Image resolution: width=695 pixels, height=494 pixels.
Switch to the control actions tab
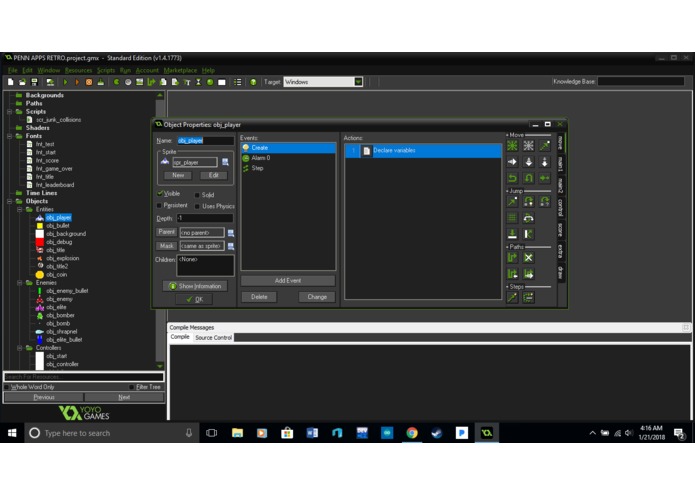[x=561, y=207]
